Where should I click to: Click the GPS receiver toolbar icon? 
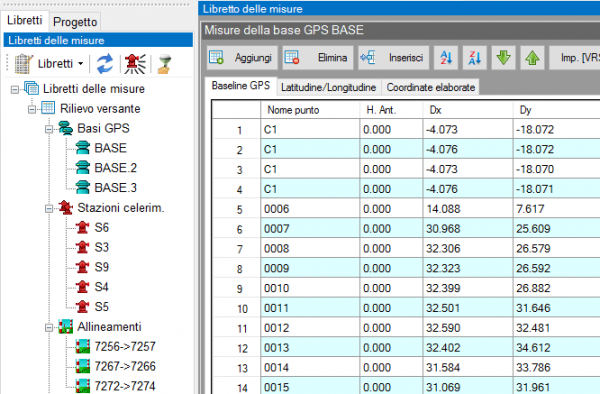(165, 63)
